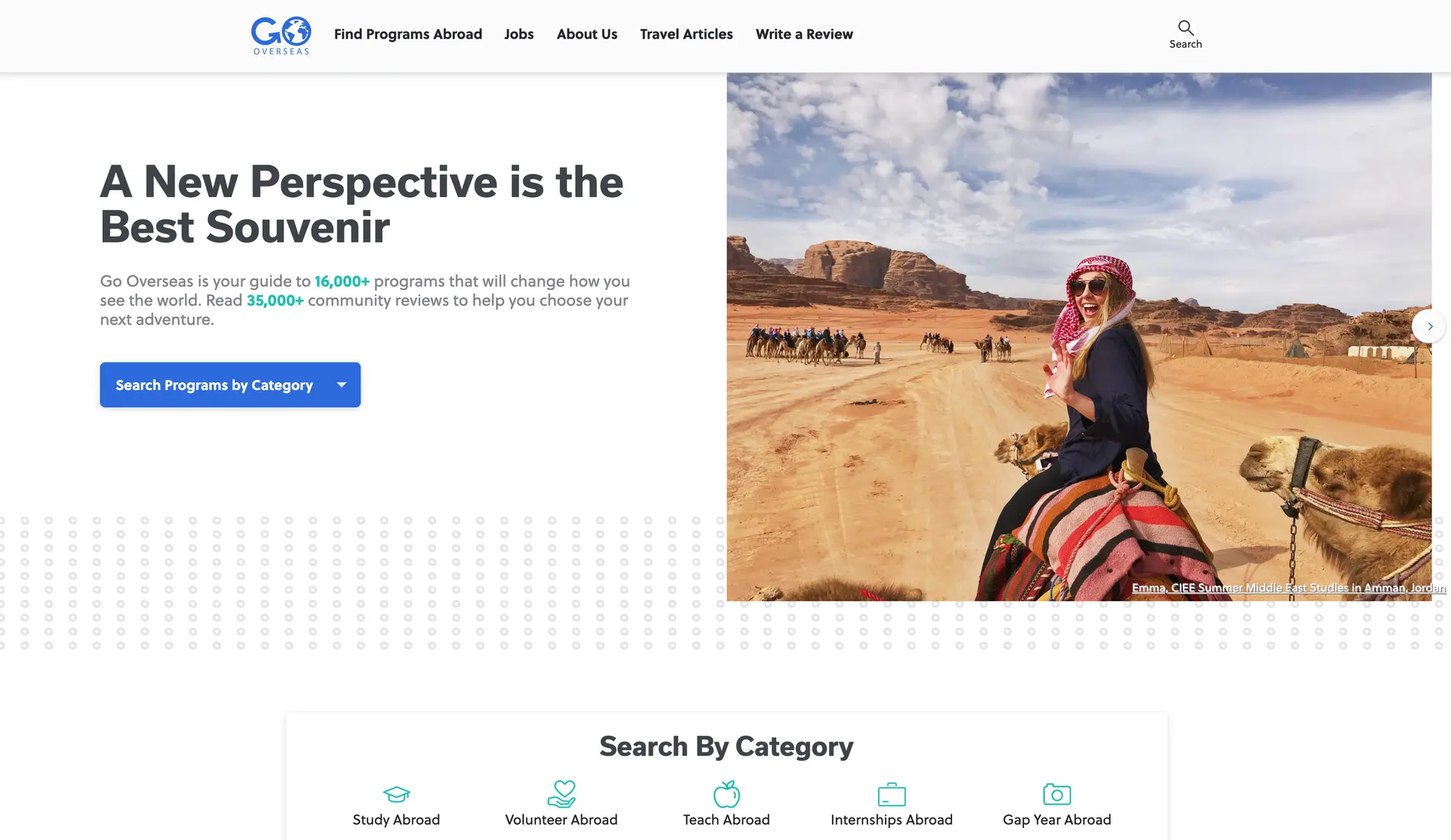Click the Study Abroad label

point(396,820)
